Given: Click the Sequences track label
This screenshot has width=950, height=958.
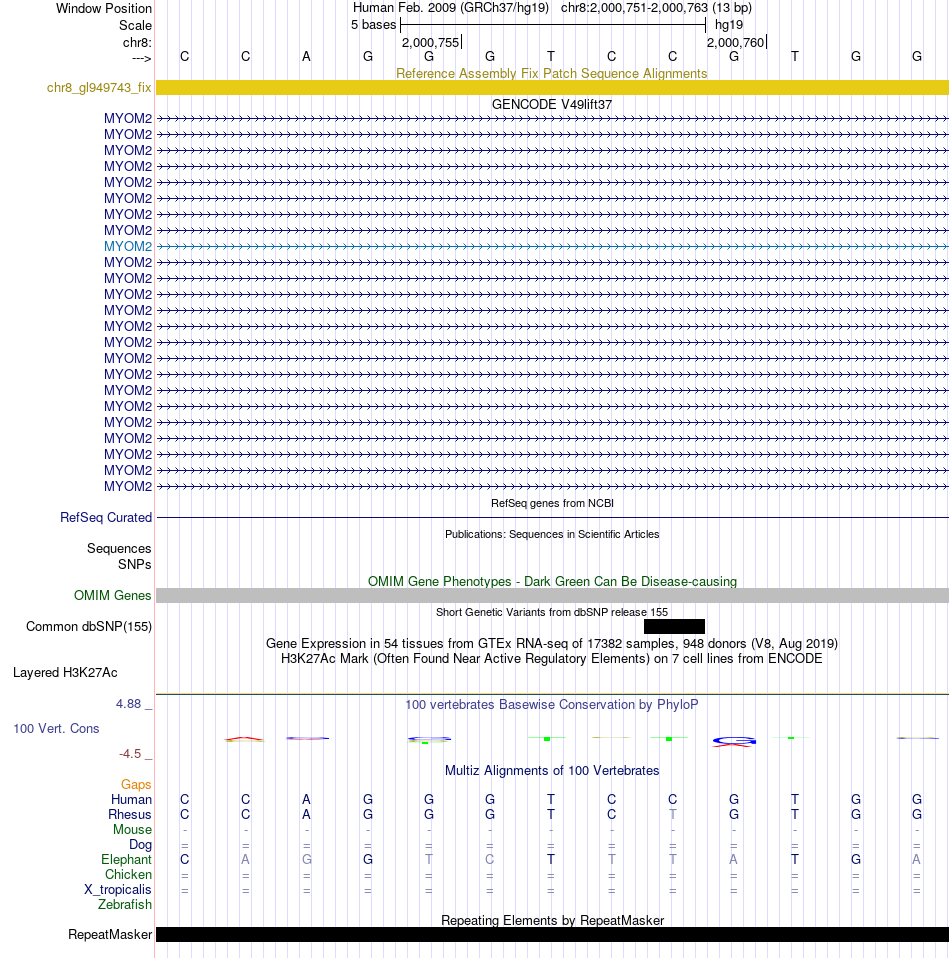Looking at the screenshot, I should pyautogui.click(x=119, y=549).
